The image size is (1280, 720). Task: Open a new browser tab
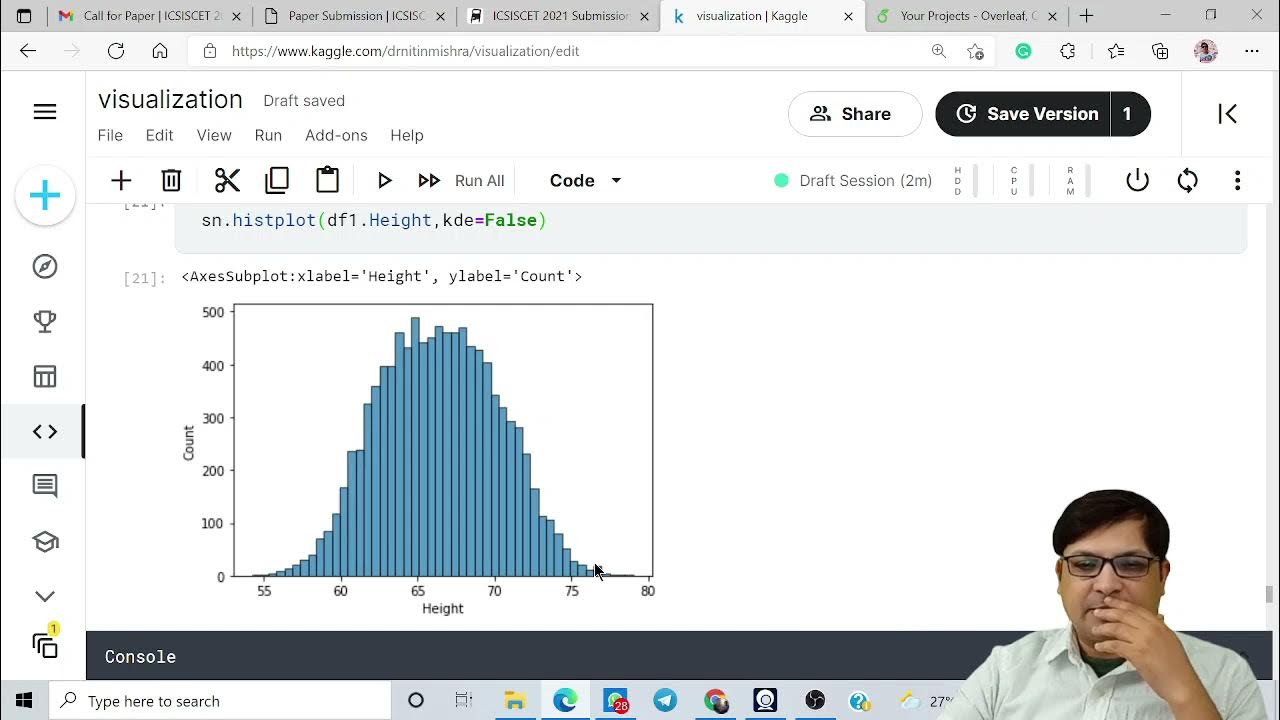pyautogui.click(x=1086, y=16)
